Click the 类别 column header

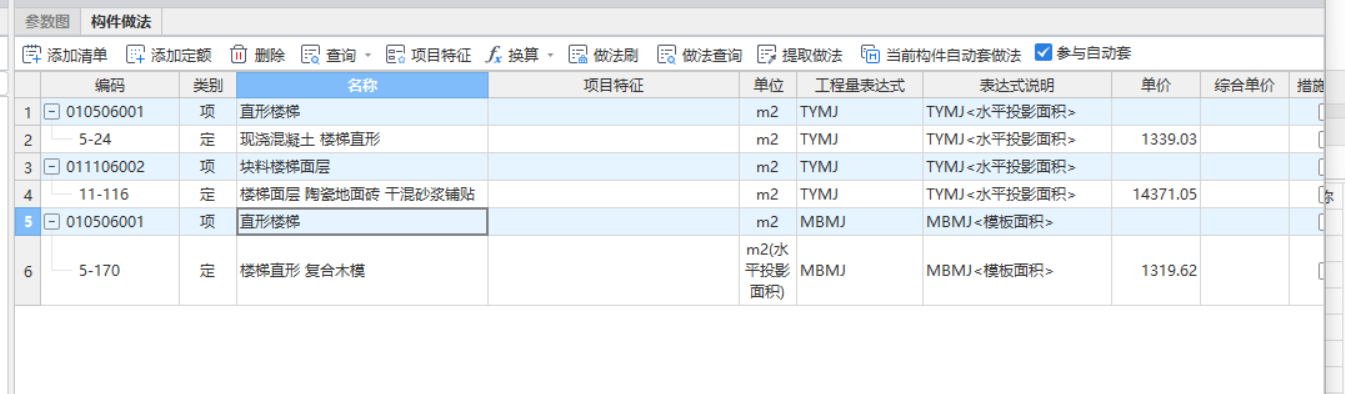tap(208, 86)
